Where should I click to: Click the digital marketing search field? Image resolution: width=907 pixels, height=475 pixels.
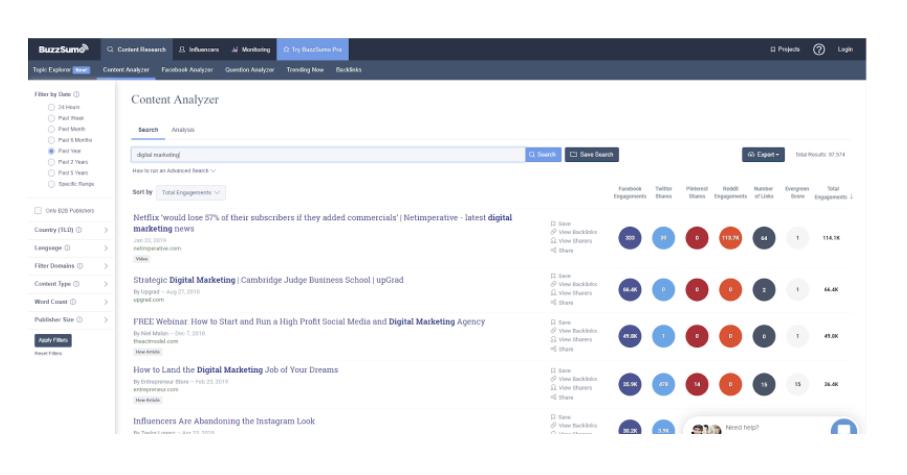pos(328,154)
